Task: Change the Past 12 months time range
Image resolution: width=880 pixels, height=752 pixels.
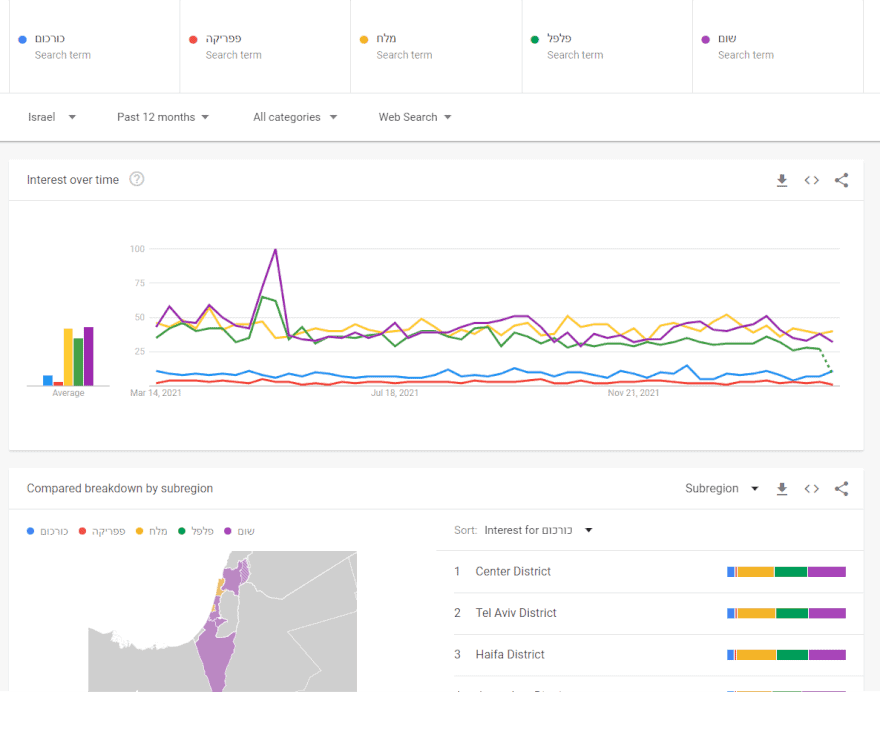Action: [163, 117]
